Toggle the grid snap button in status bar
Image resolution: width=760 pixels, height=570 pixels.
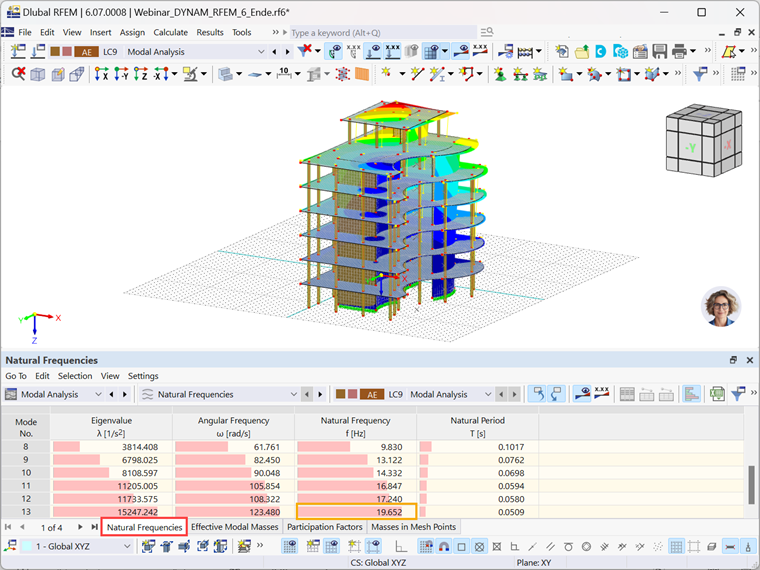[676, 547]
